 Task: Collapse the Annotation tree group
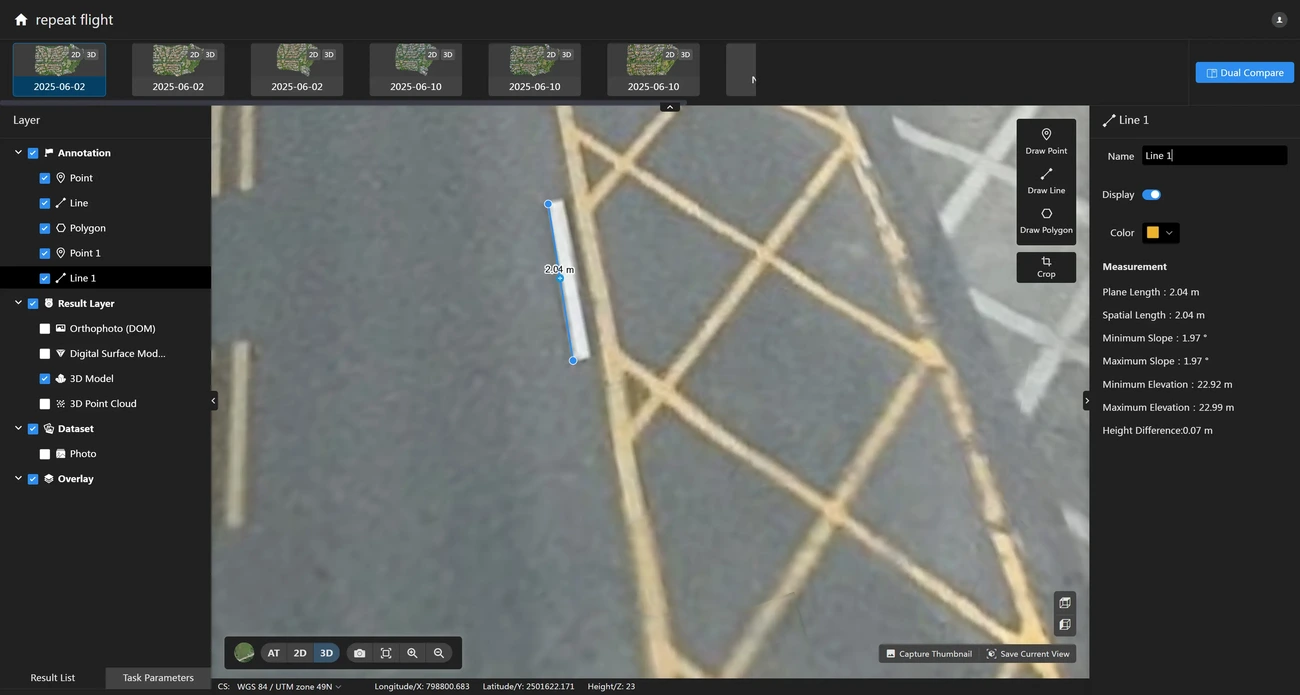18,153
